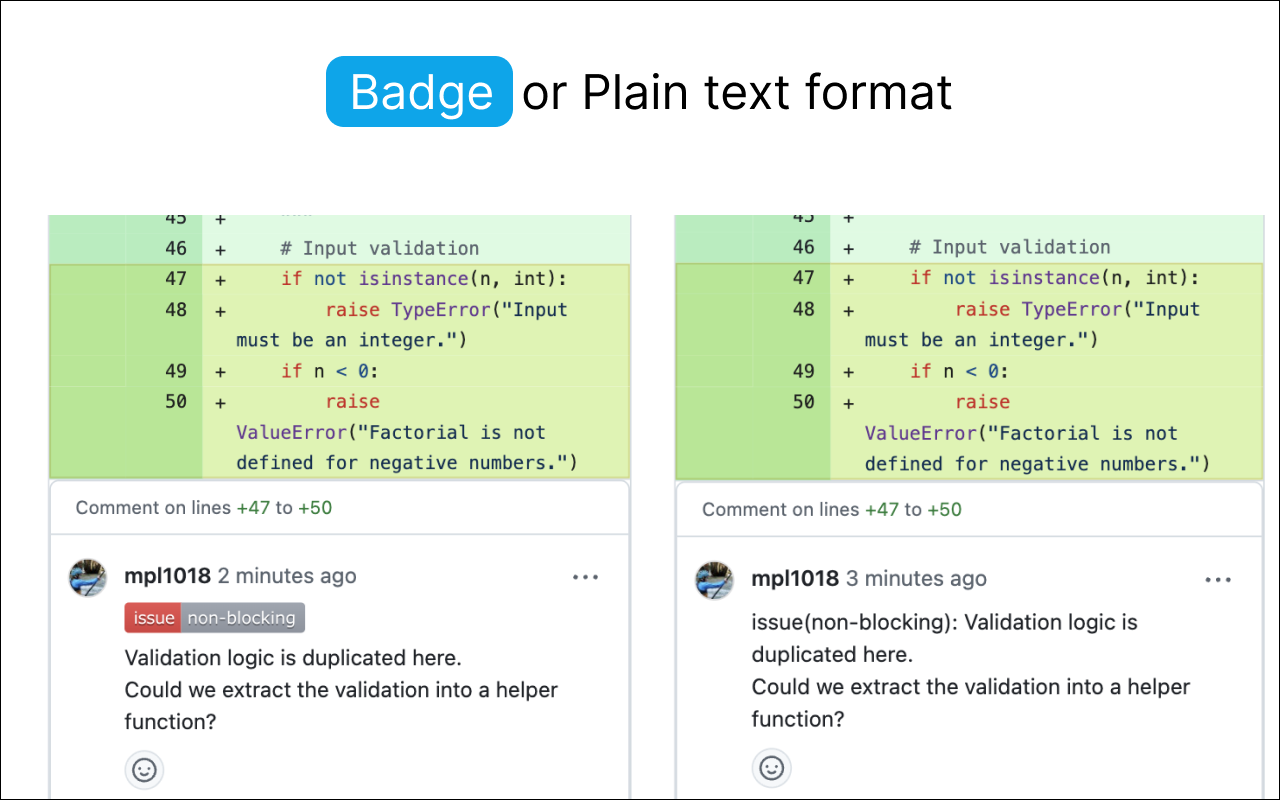Click the +47 line reference in the left panel
Image resolution: width=1280 pixels, height=800 pixels.
(253, 508)
